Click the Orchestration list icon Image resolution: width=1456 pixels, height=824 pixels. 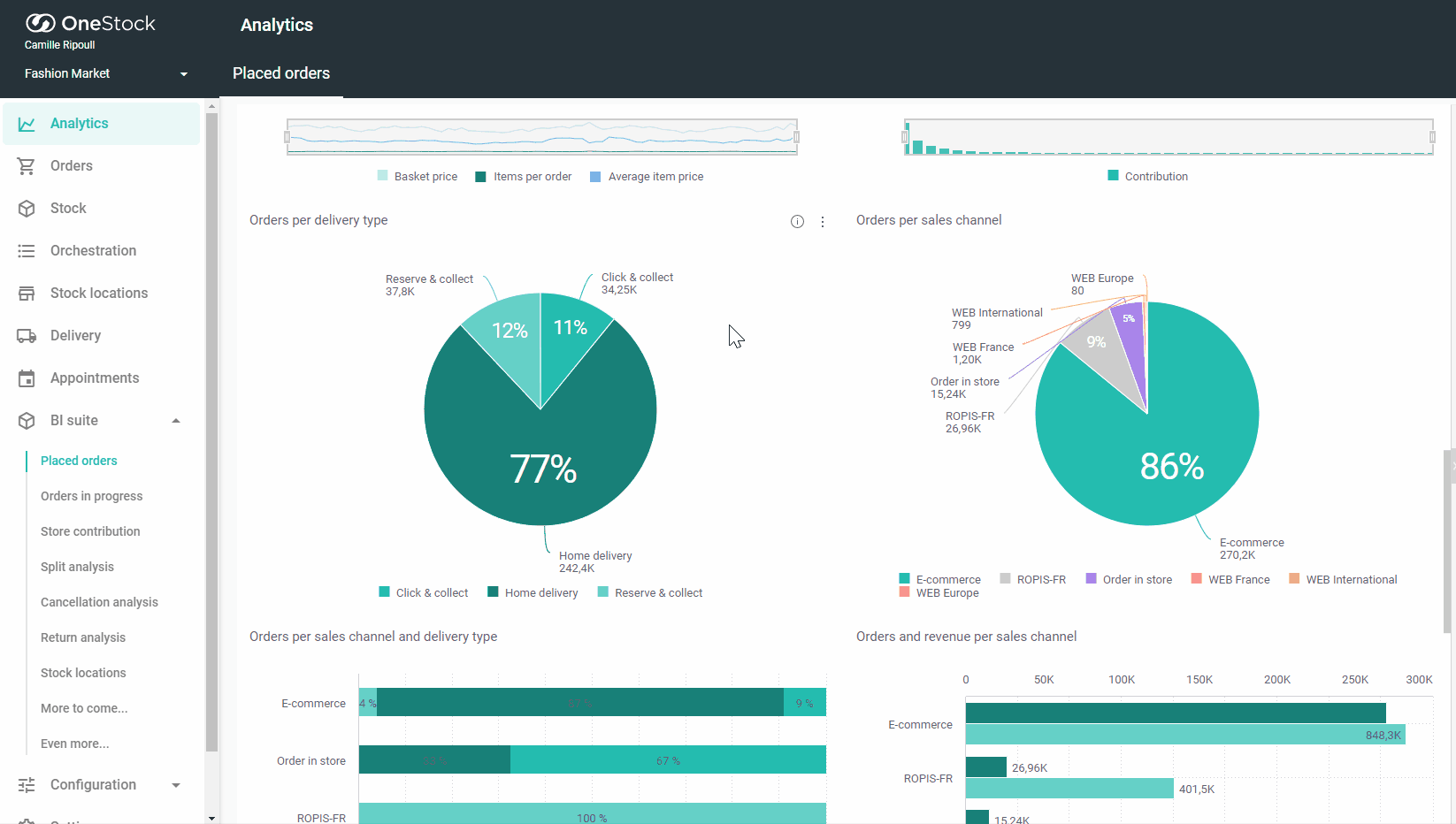tap(27, 251)
